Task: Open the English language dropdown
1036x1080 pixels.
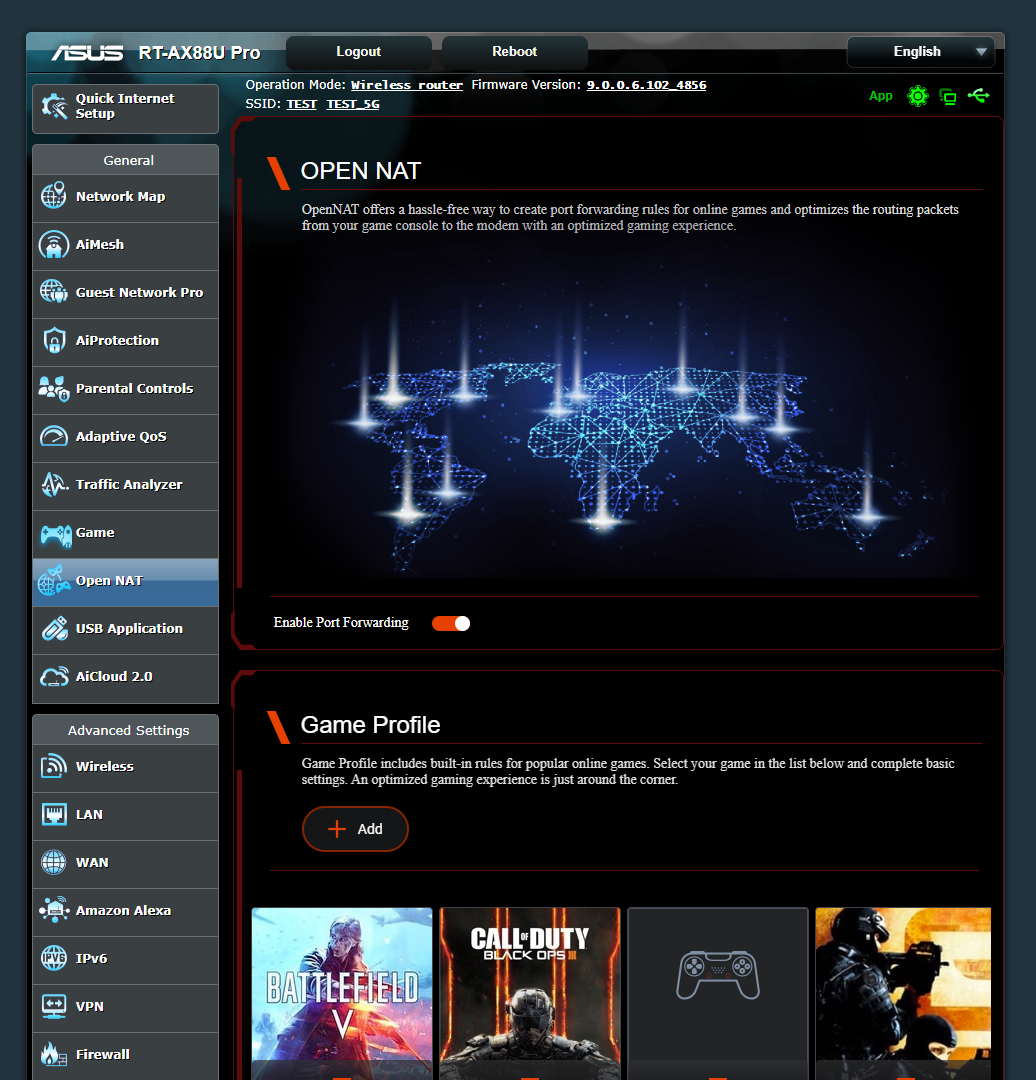Action: 920,52
